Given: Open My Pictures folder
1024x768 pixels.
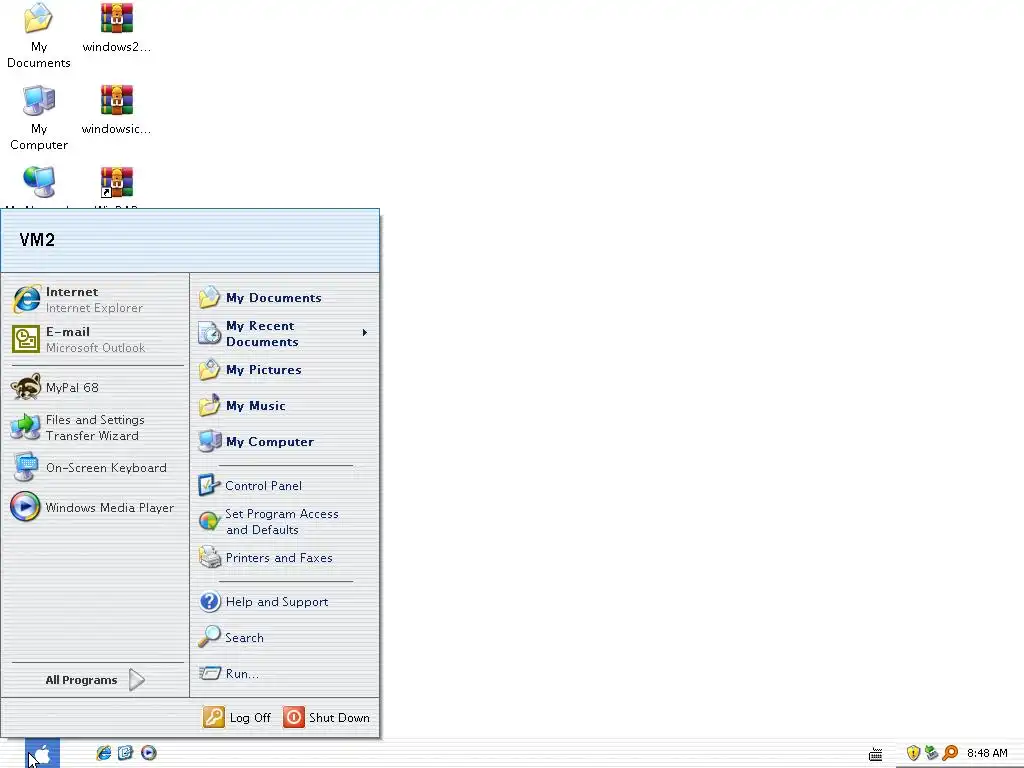Looking at the screenshot, I should click(x=285, y=370).
